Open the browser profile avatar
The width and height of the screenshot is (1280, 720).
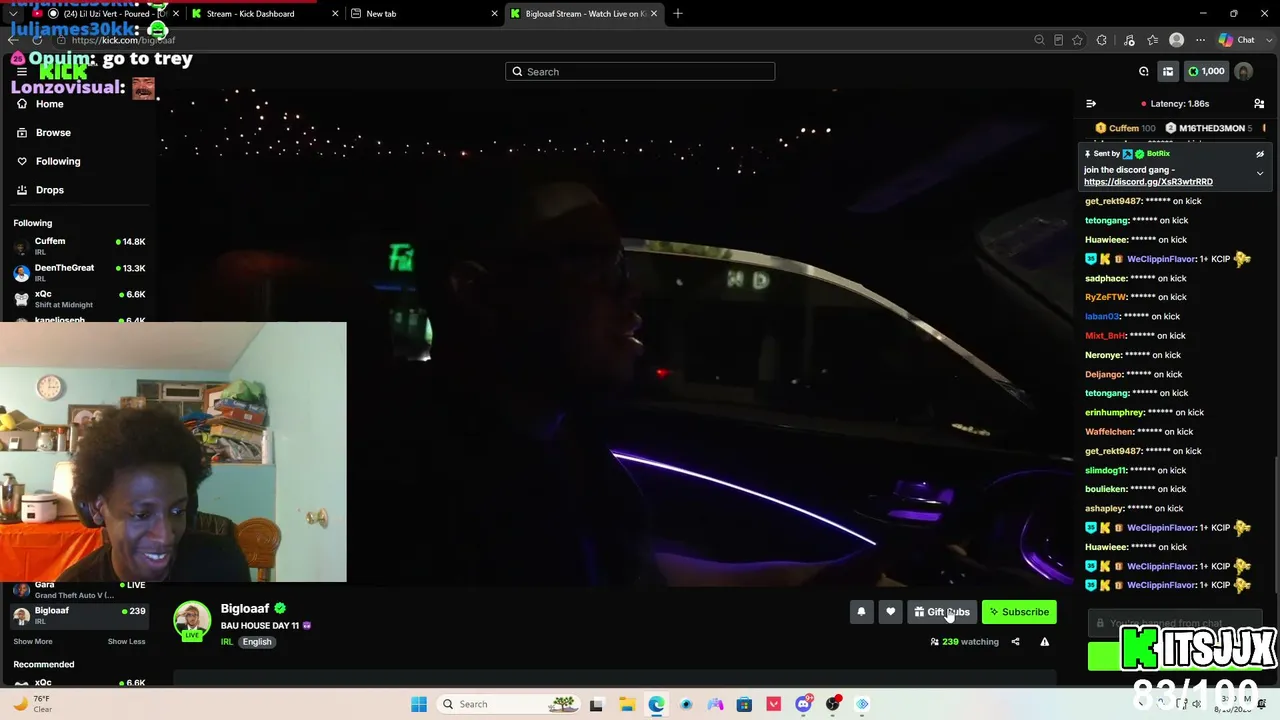(x=1177, y=40)
